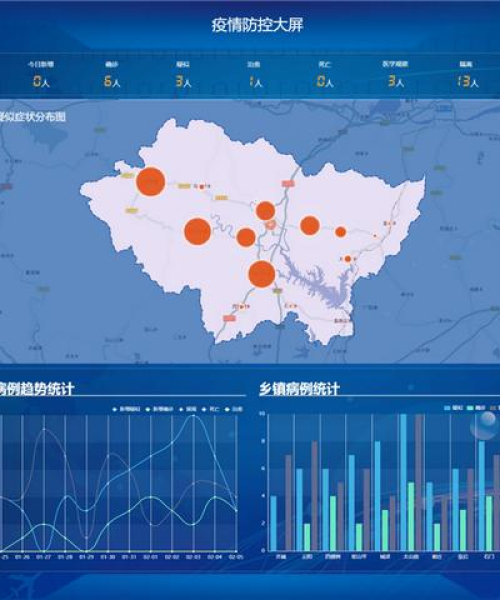Screen dimensions: 500x600
Task: Click the 乡镇病例统计 panel heading
Action: click(300, 389)
